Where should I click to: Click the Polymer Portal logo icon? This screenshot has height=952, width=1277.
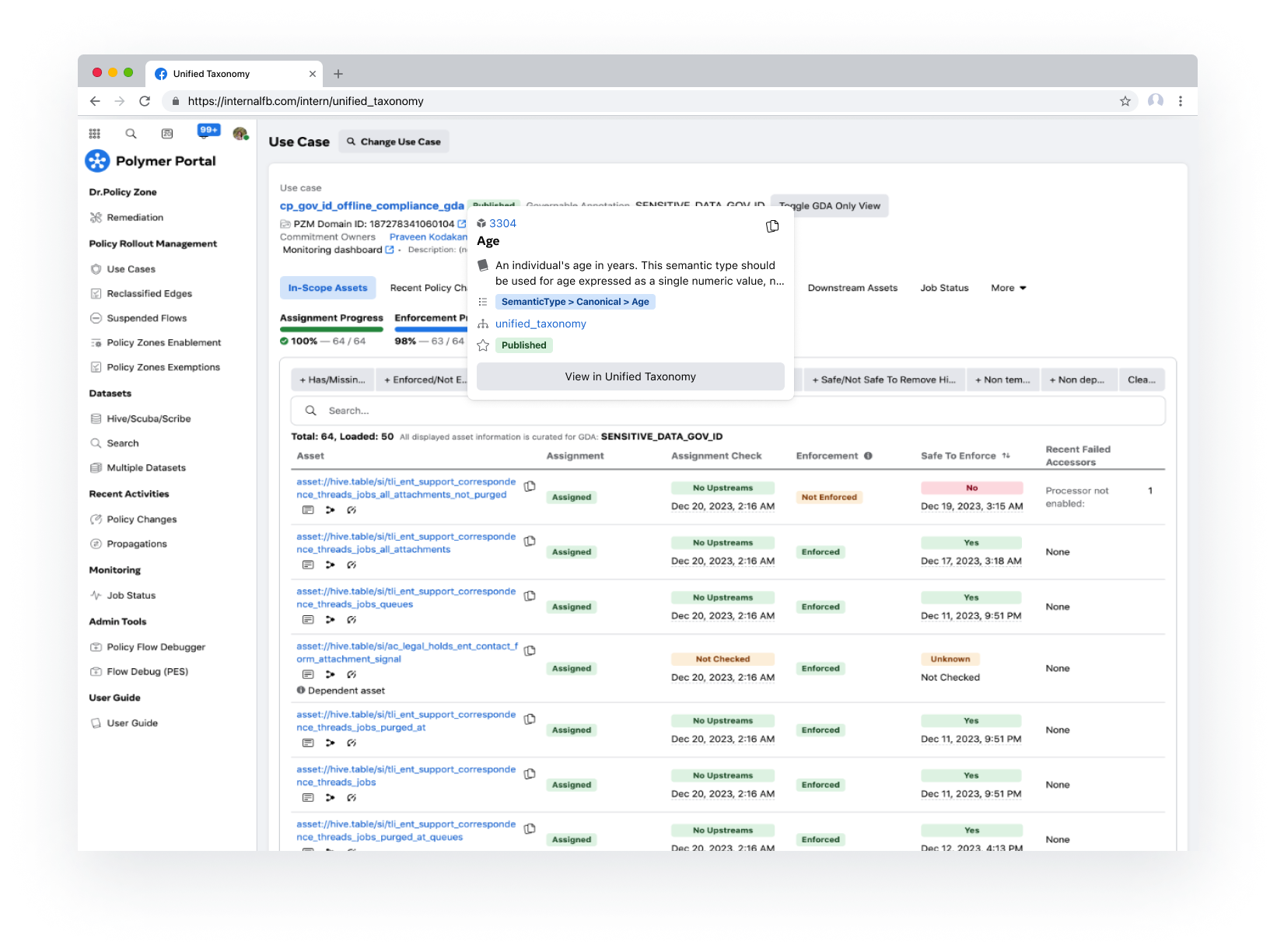97,161
